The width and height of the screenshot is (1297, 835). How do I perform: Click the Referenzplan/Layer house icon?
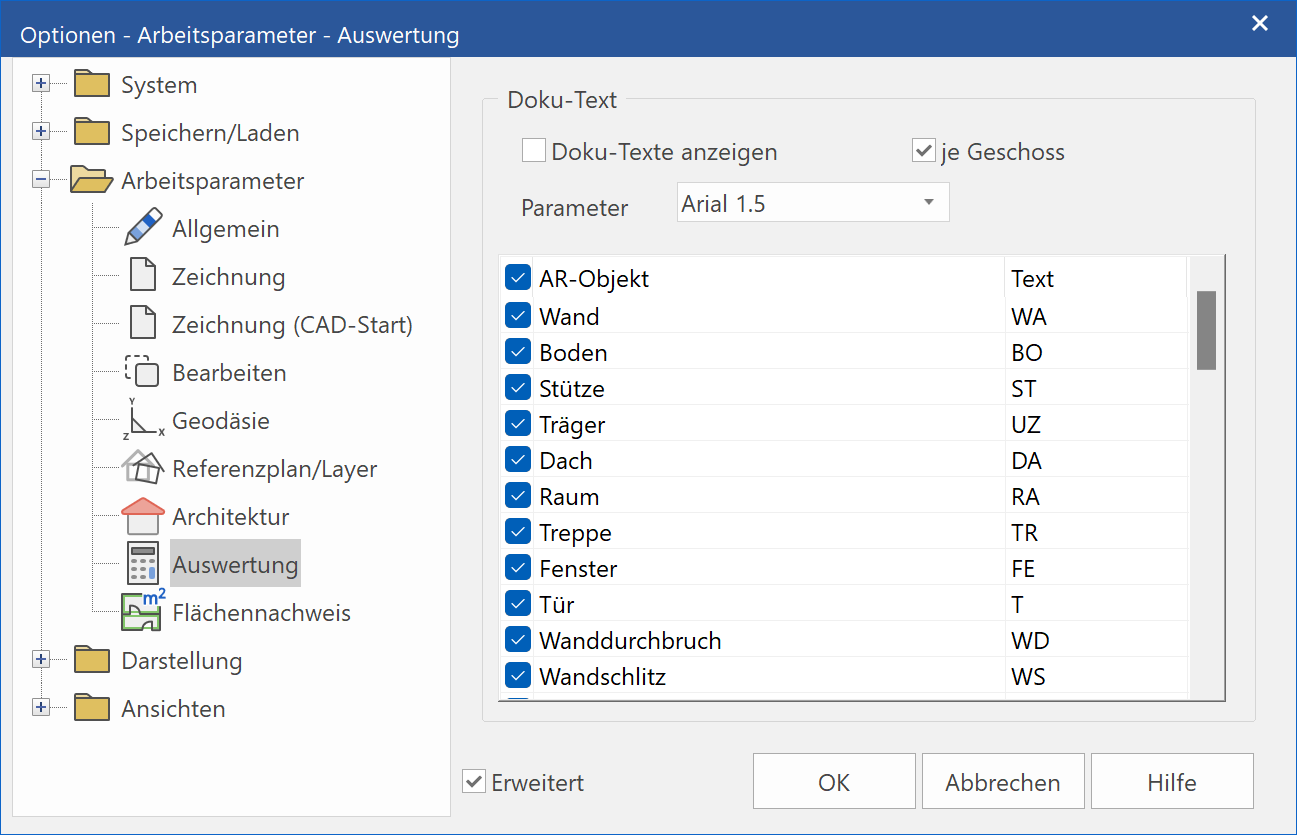point(144,468)
